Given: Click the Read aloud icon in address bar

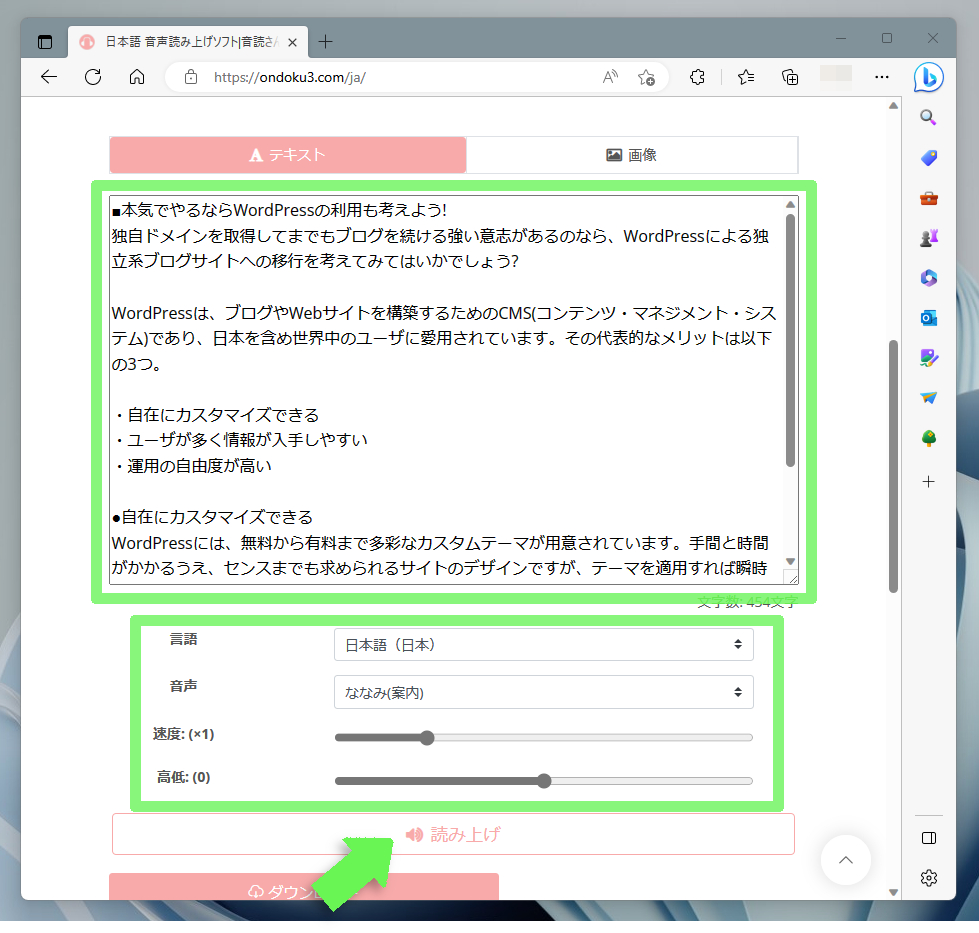Looking at the screenshot, I should (x=610, y=77).
